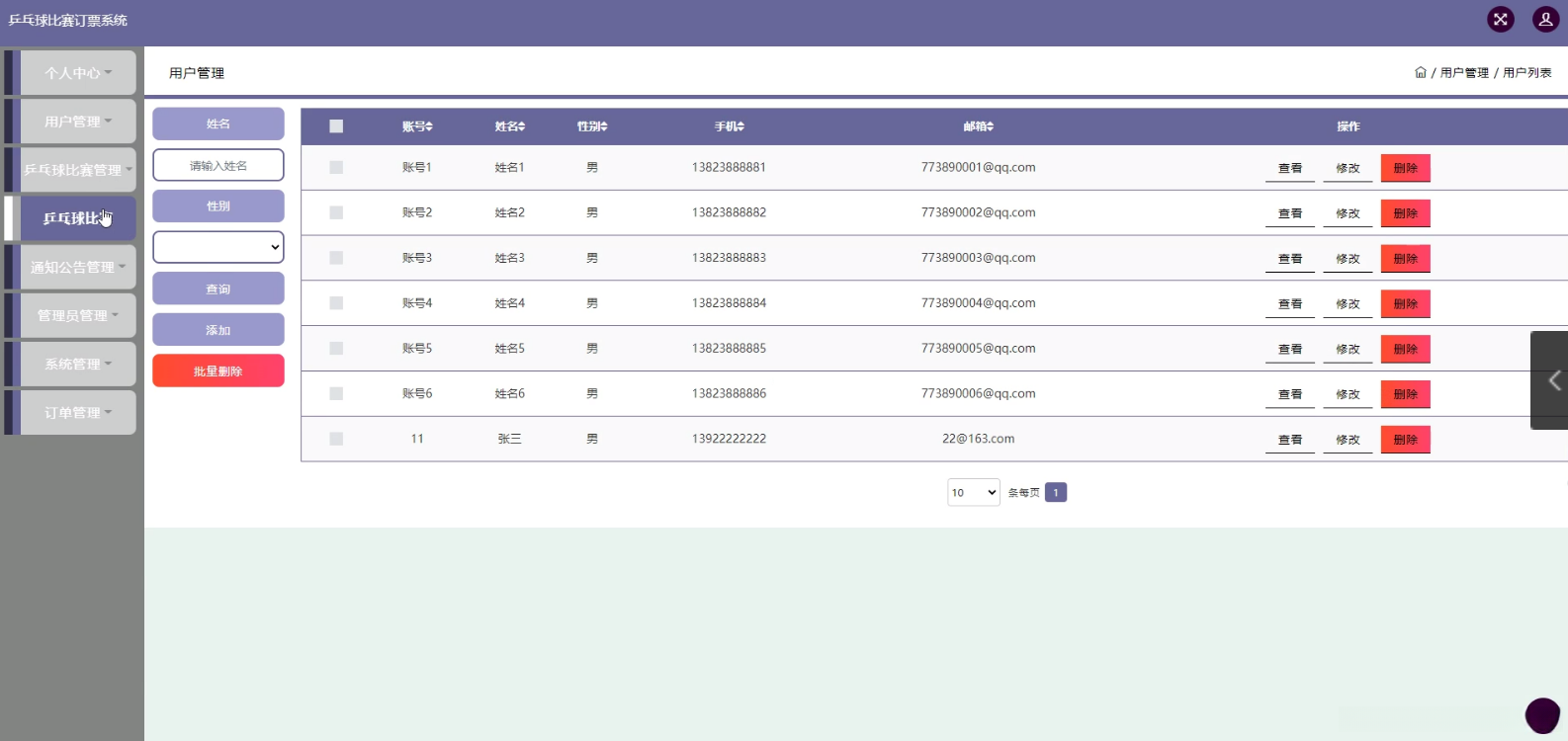Viewport: 1568px width, 741px height.
Task: Sort the table by 邮箱 column
Action: [979, 126]
